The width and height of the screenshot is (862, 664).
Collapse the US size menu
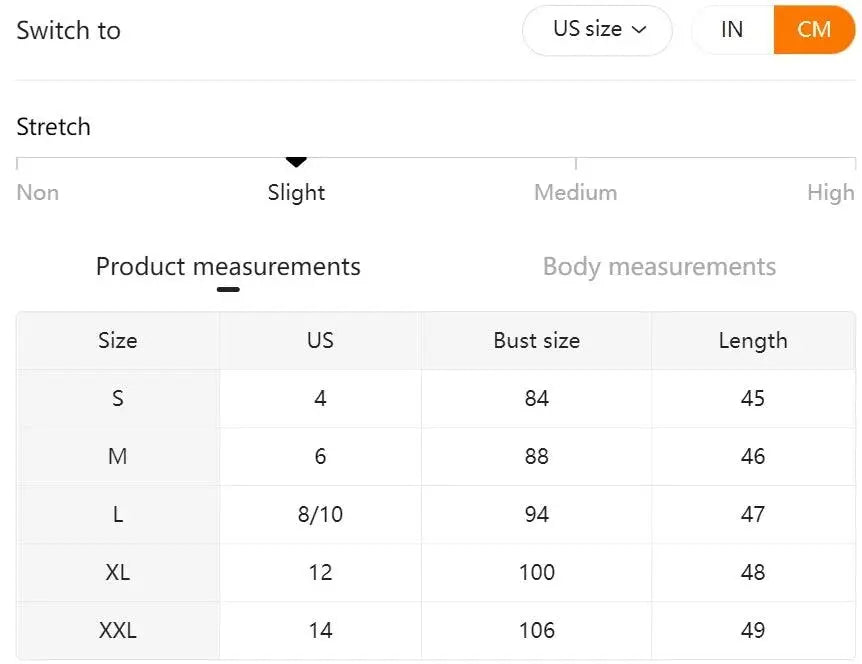[597, 30]
